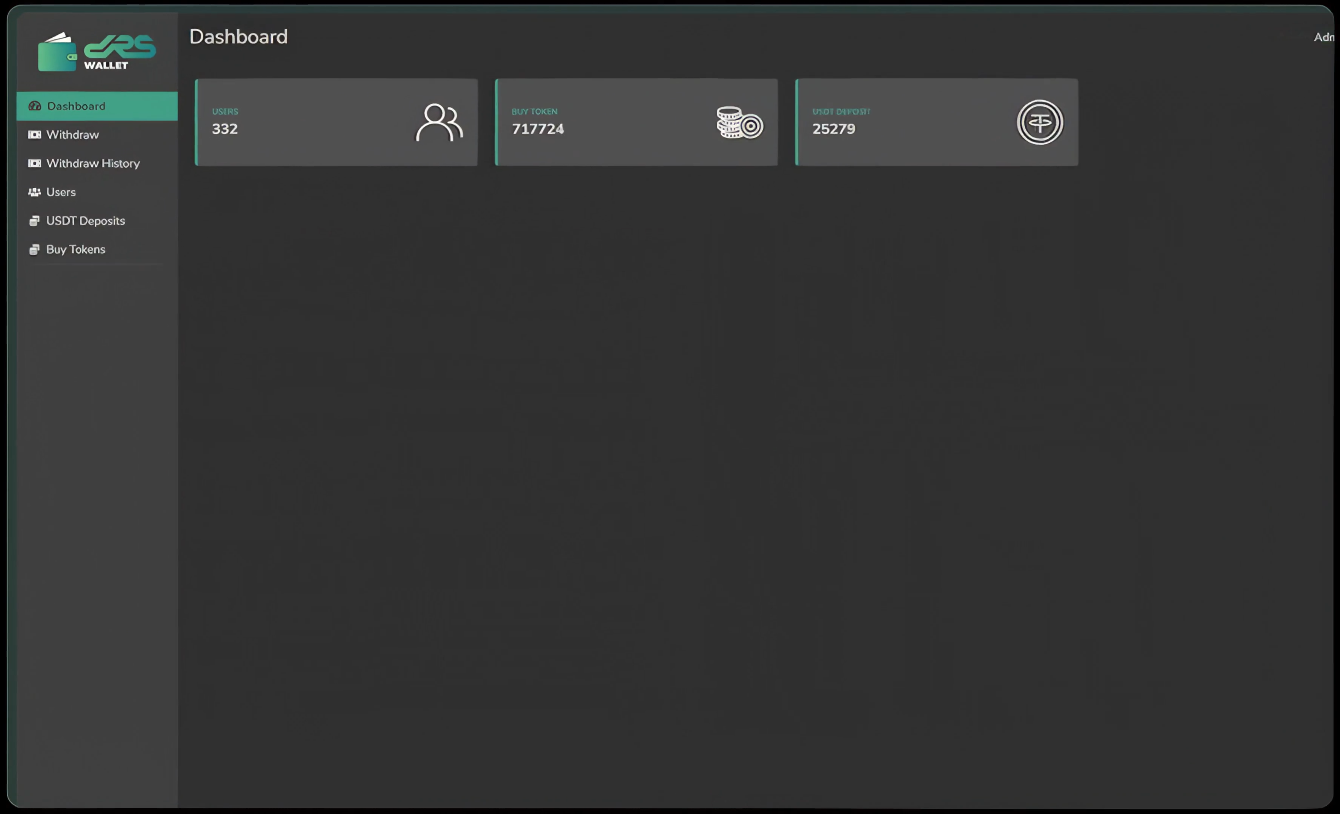Click the Dashboard gauge icon in sidebar

[35, 106]
